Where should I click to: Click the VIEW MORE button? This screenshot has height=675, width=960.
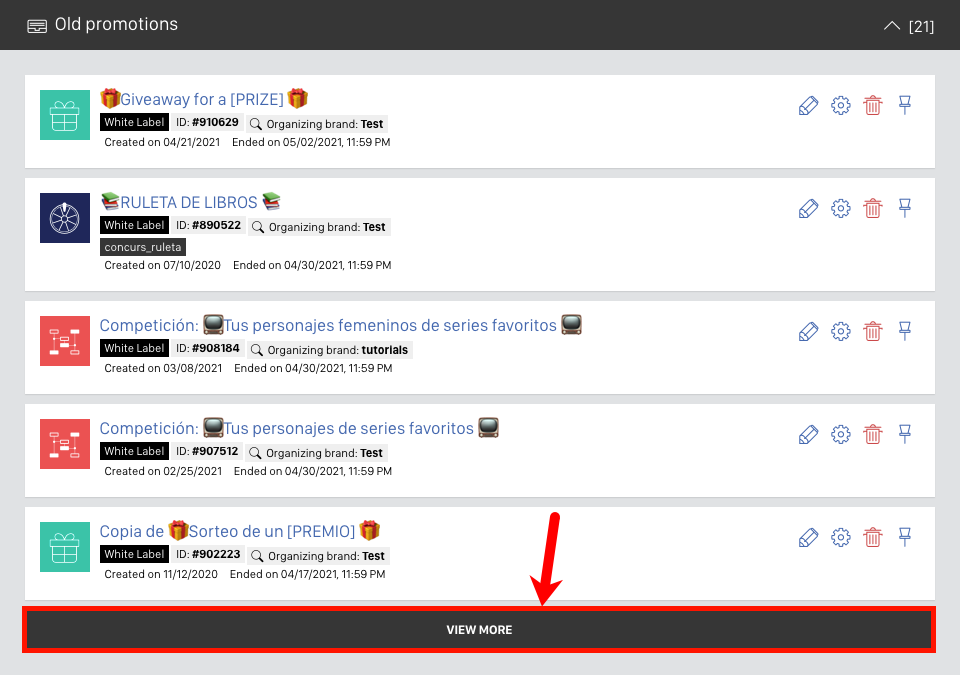point(479,630)
